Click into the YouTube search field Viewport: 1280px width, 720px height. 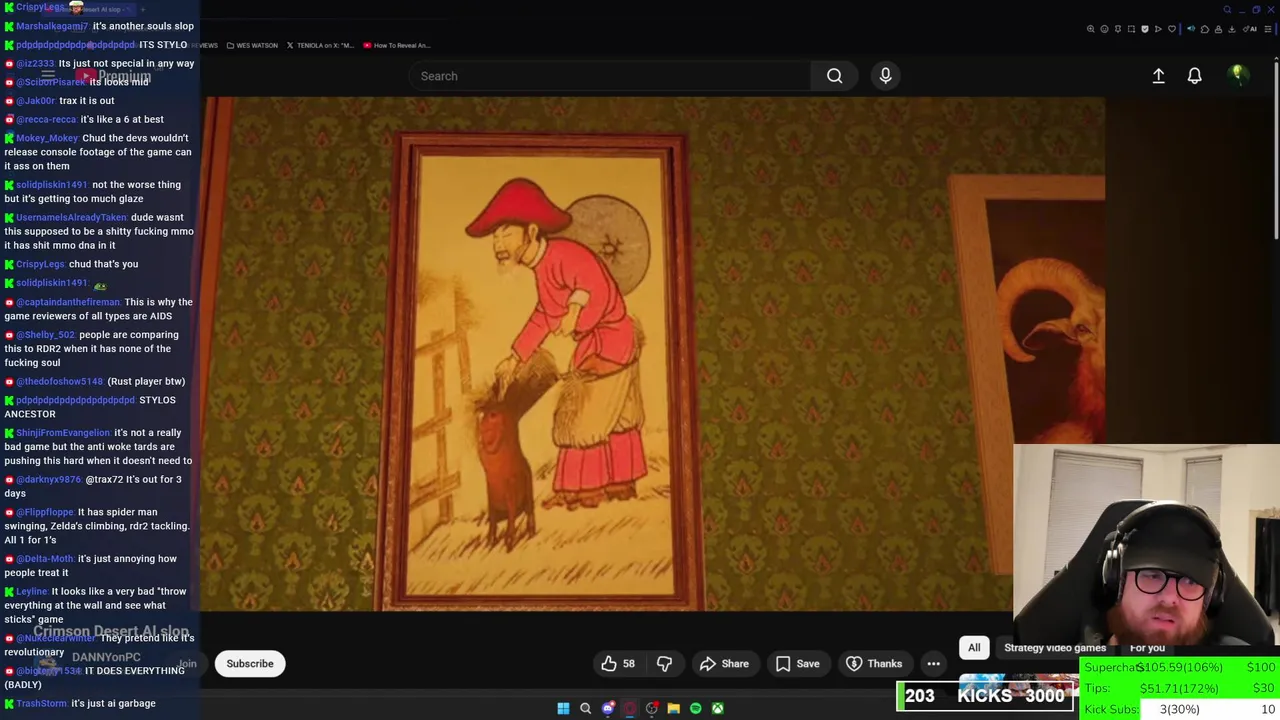click(610, 76)
